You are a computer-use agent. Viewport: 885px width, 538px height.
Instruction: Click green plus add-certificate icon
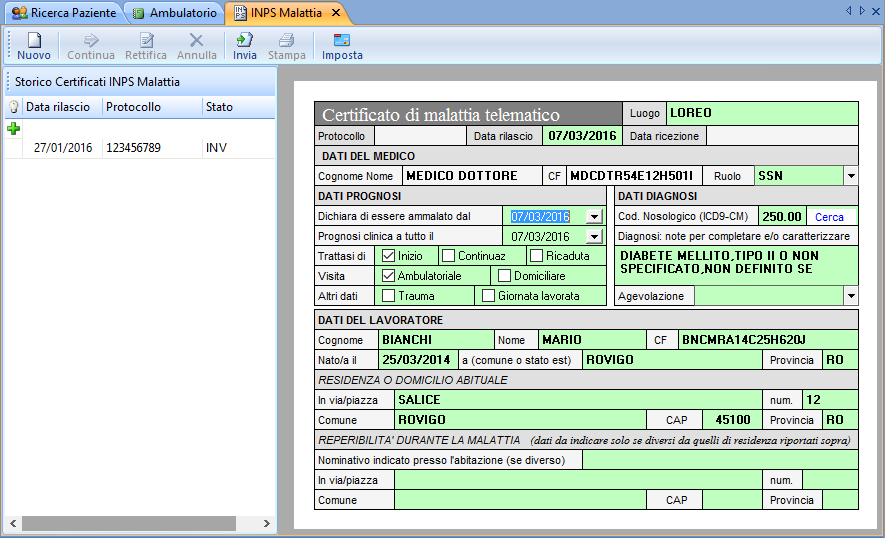tap(14, 129)
